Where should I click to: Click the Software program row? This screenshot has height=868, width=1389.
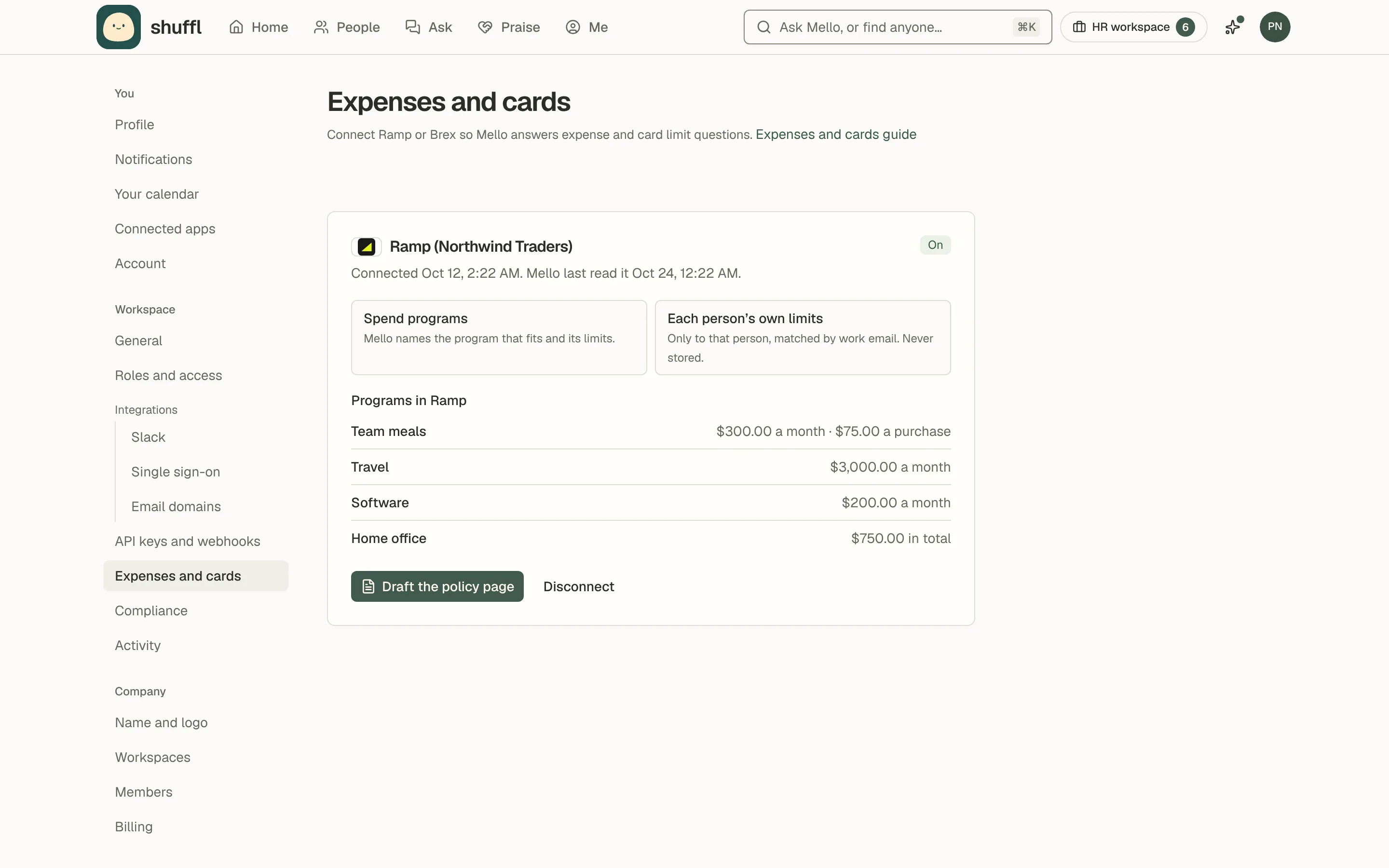tap(650, 503)
